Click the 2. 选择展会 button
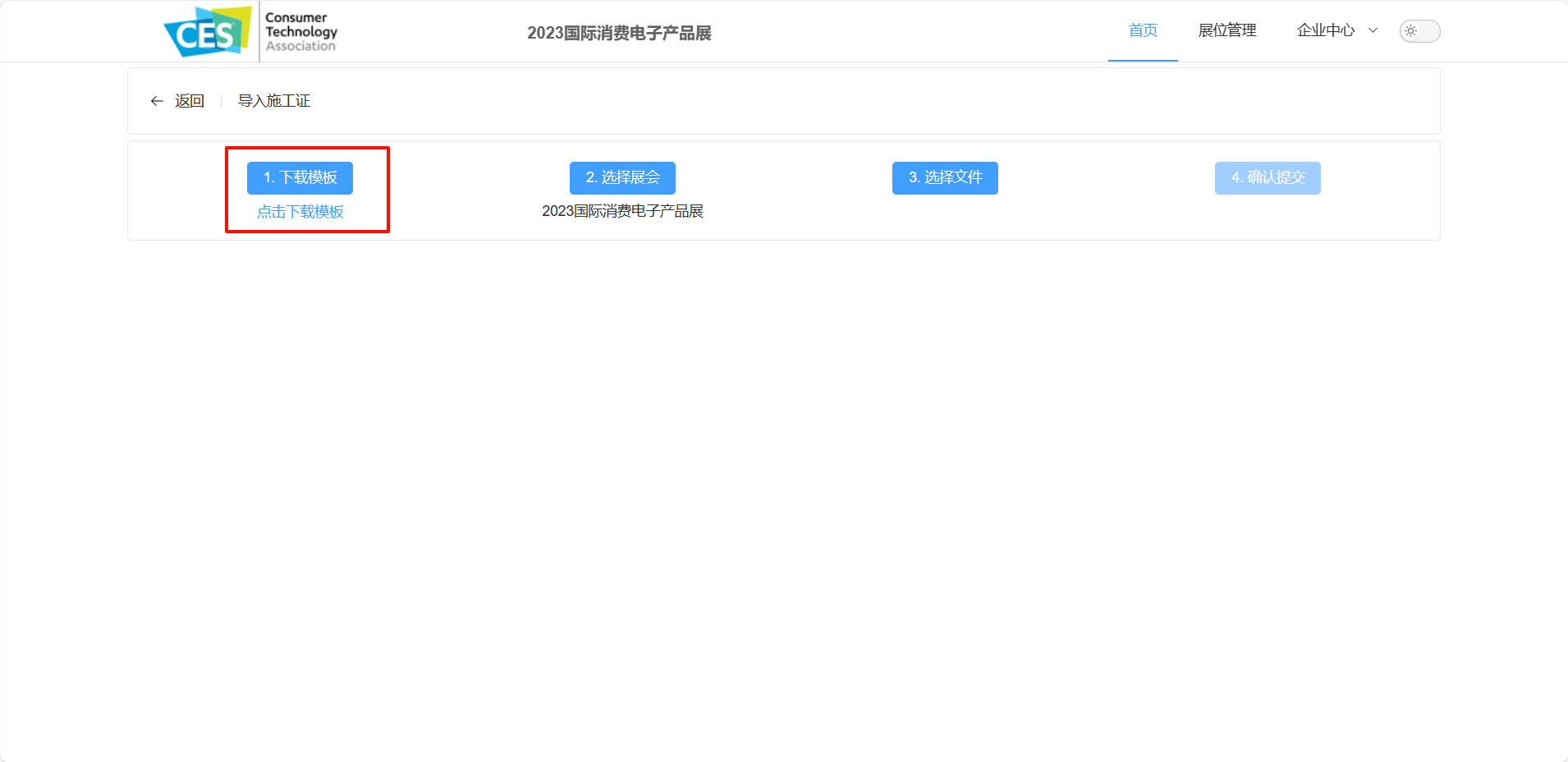1568x762 pixels. pyautogui.click(x=622, y=177)
